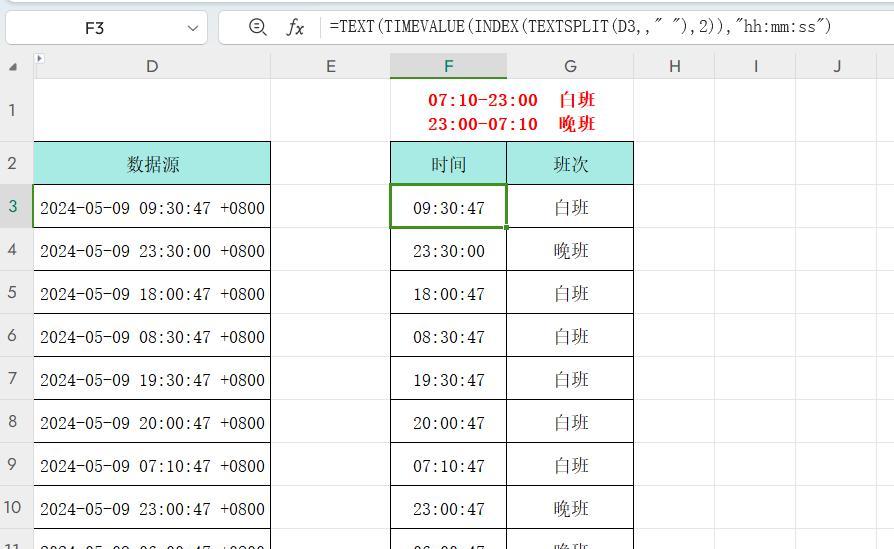
Task: Expand hidden columns arrow before column D
Action: pyautogui.click(x=39, y=58)
